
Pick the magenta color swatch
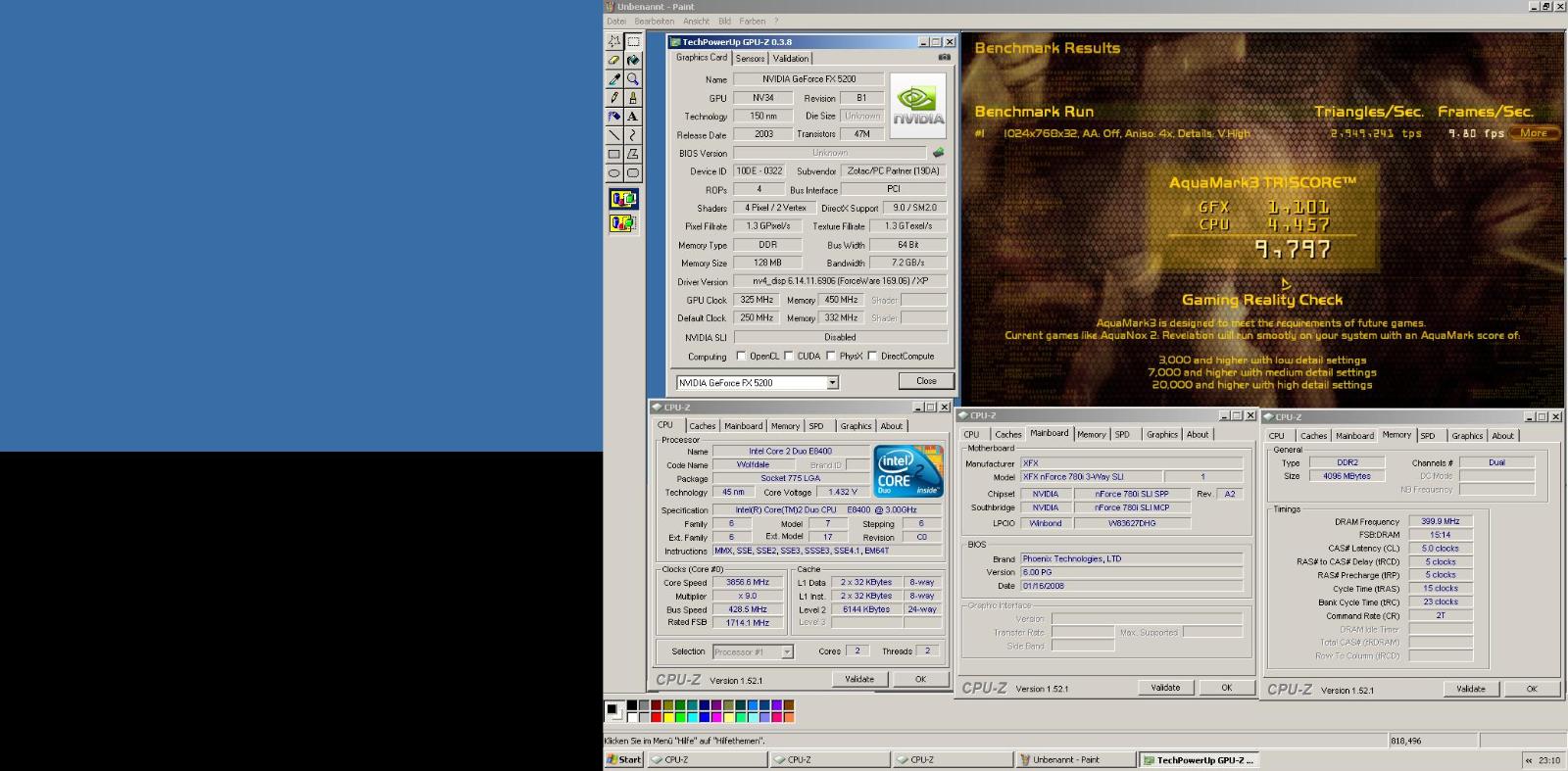pyautogui.click(x=716, y=717)
